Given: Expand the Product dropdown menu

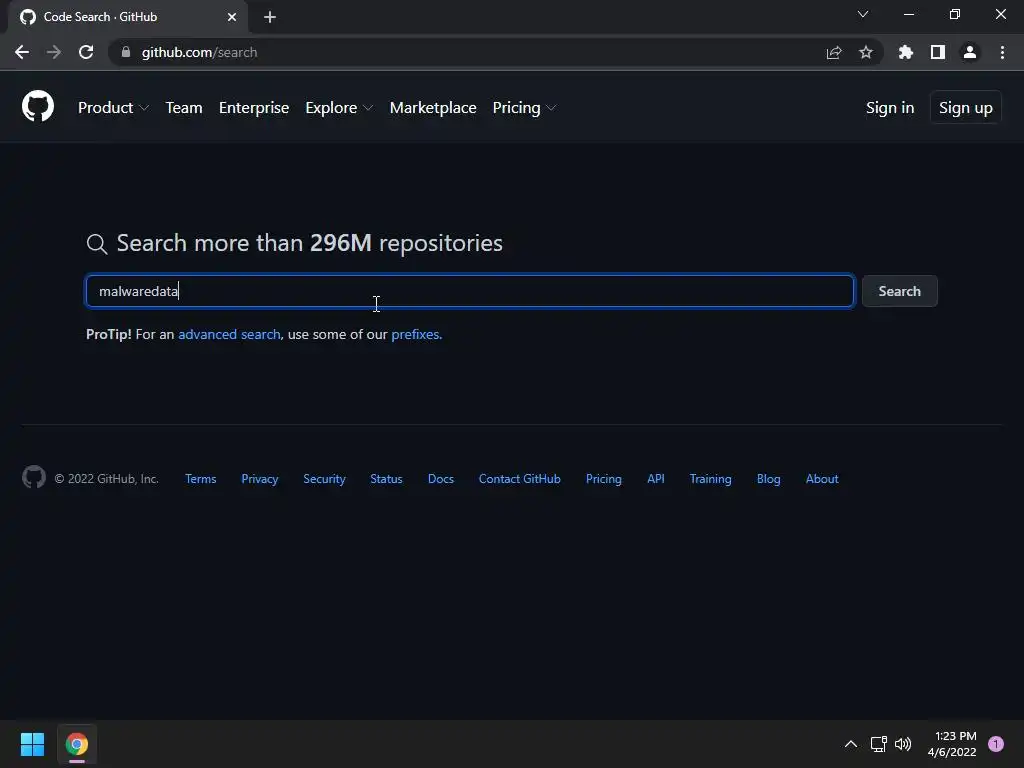Looking at the screenshot, I should 113,108.
